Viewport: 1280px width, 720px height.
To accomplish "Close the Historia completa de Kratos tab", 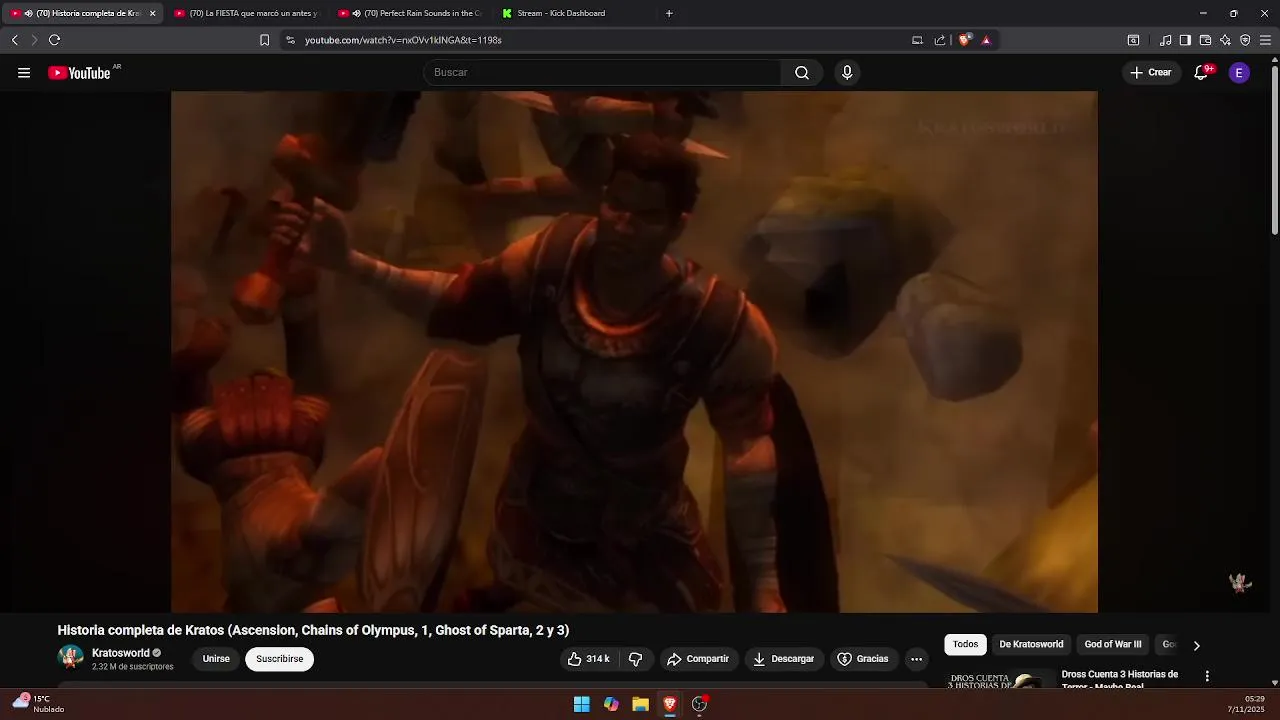I will (152, 13).
